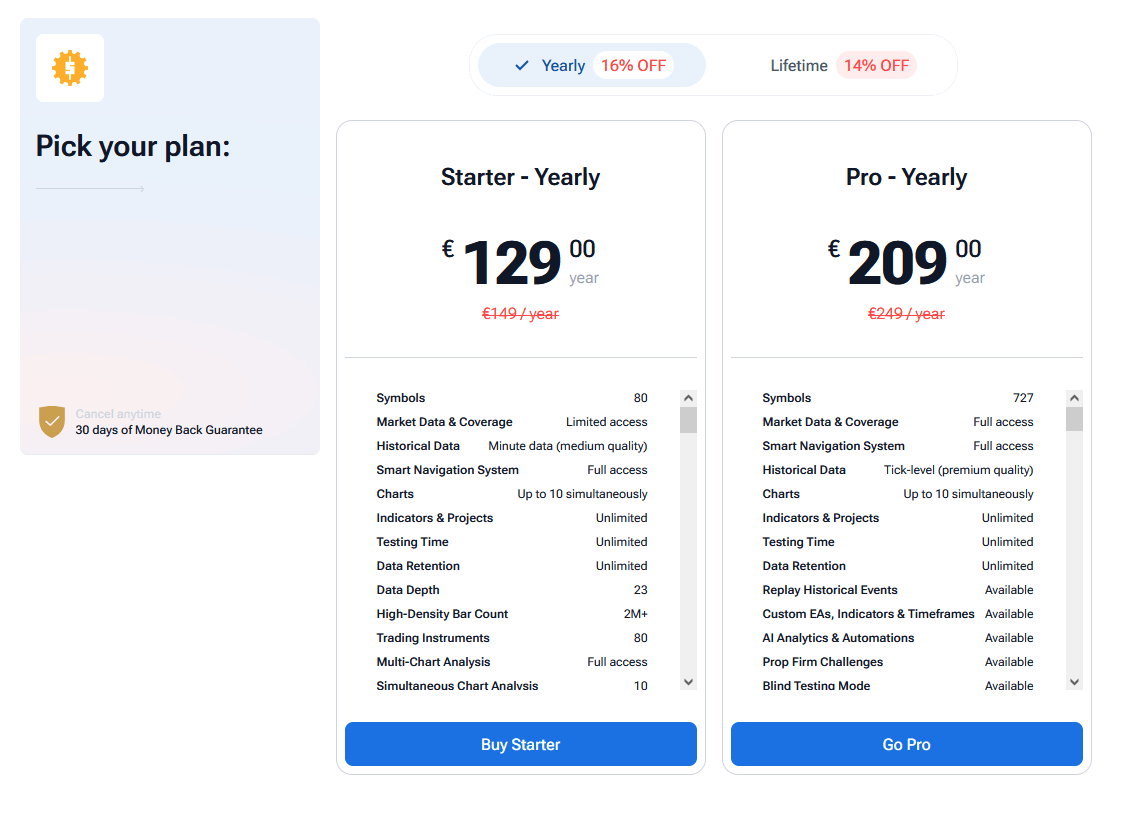
Task: Click the checkmark next to Yearly
Action: click(521, 66)
